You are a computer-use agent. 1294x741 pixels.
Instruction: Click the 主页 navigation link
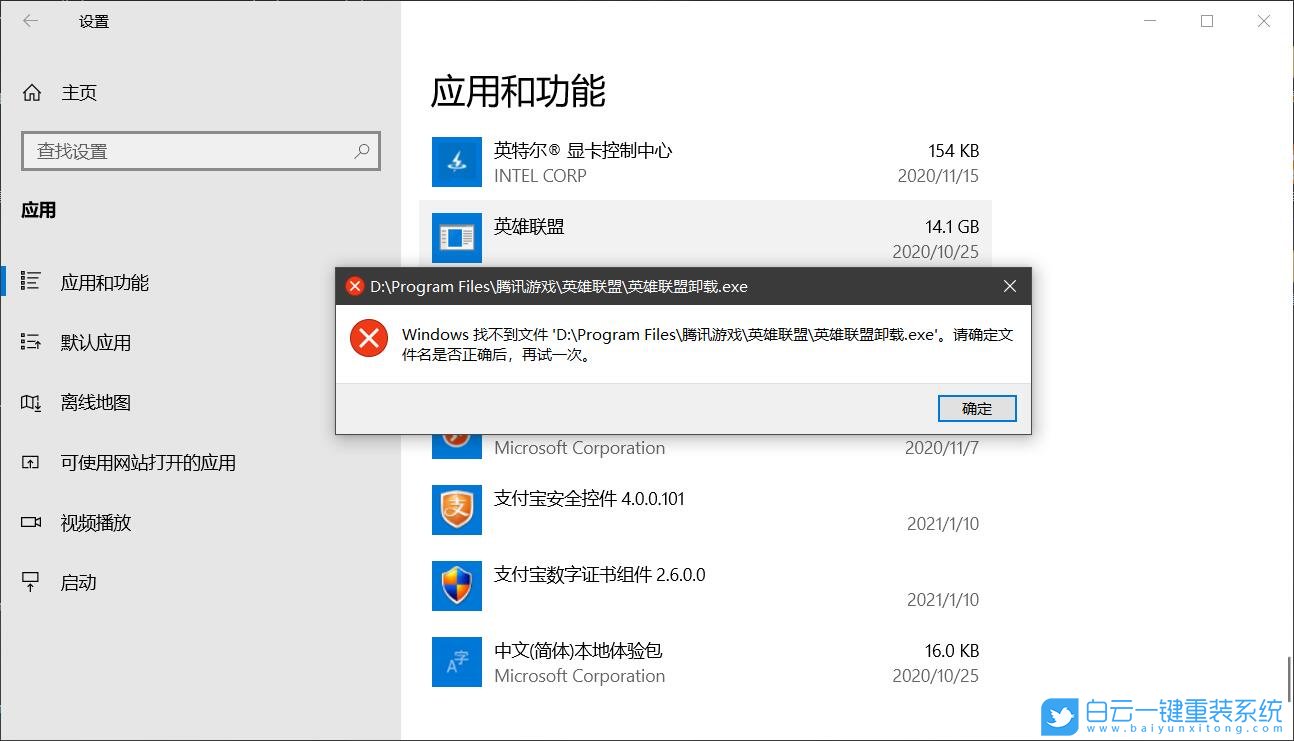click(x=79, y=92)
